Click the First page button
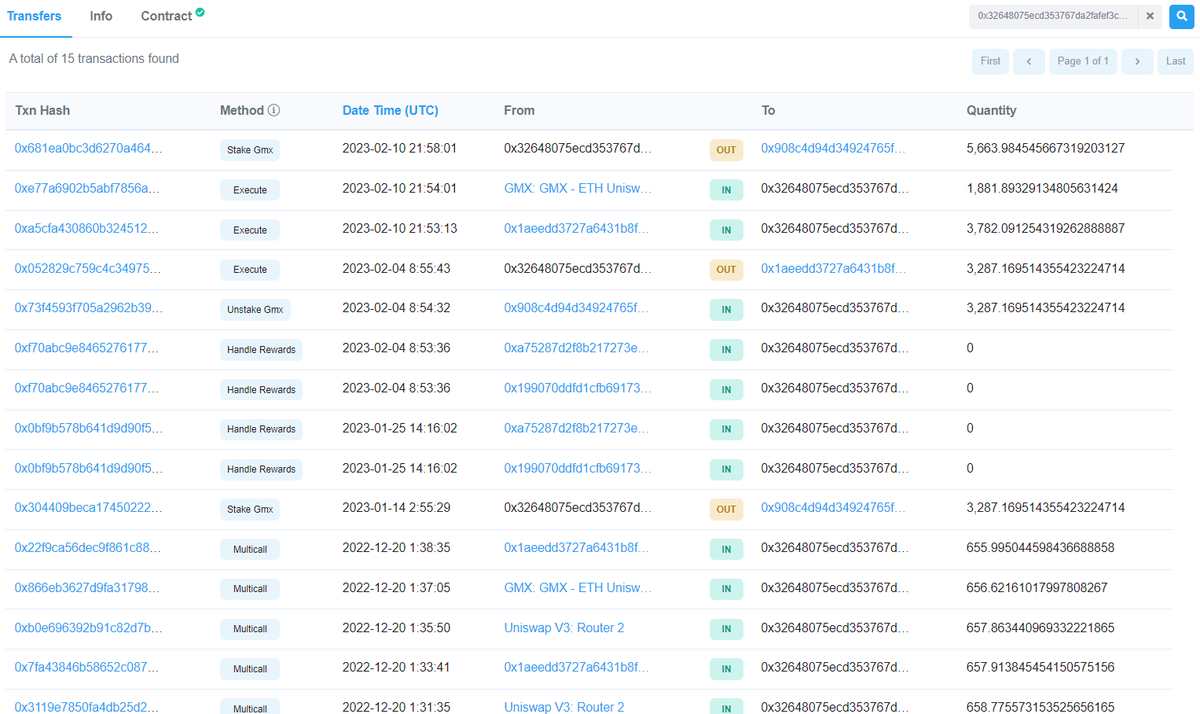The height and width of the screenshot is (714, 1200). [990, 61]
